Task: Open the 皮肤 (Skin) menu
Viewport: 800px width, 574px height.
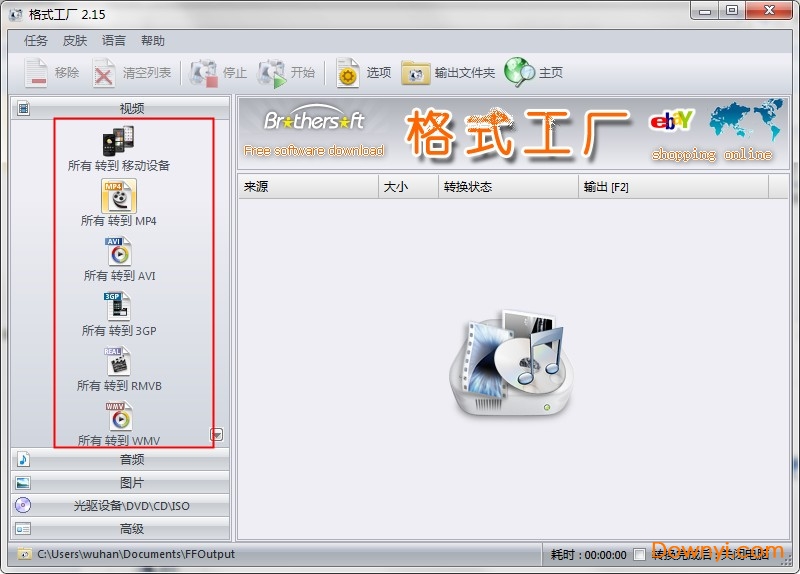Action: (x=75, y=41)
